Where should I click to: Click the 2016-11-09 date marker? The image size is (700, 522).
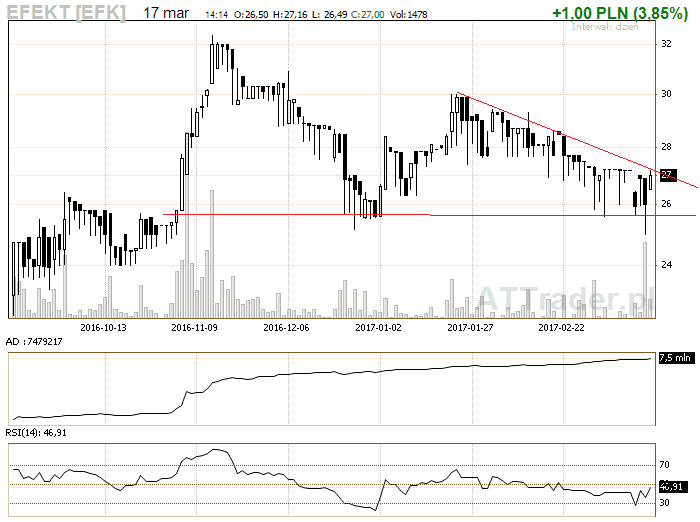pos(195,326)
